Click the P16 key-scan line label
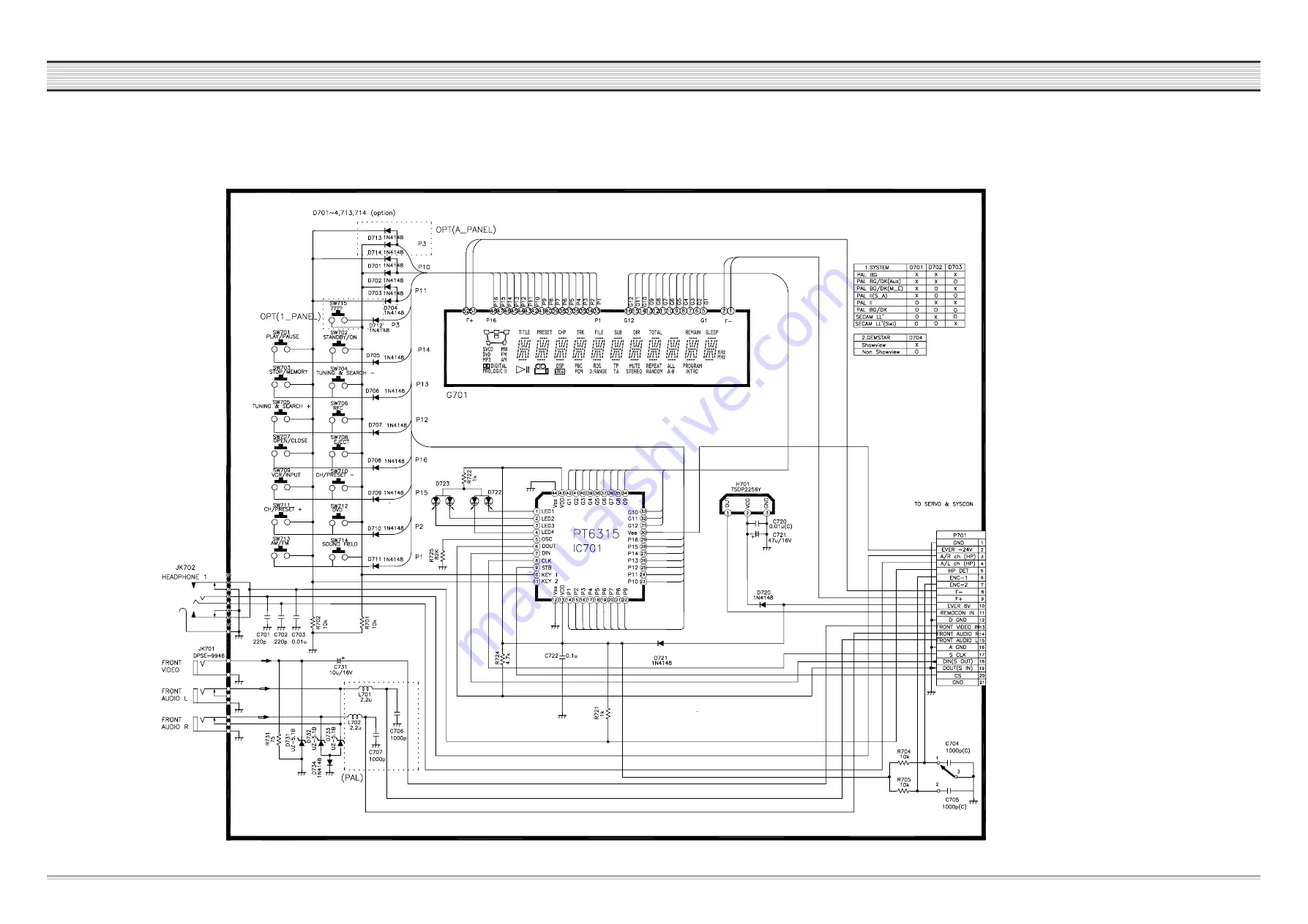1308x924 pixels. click(x=421, y=460)
